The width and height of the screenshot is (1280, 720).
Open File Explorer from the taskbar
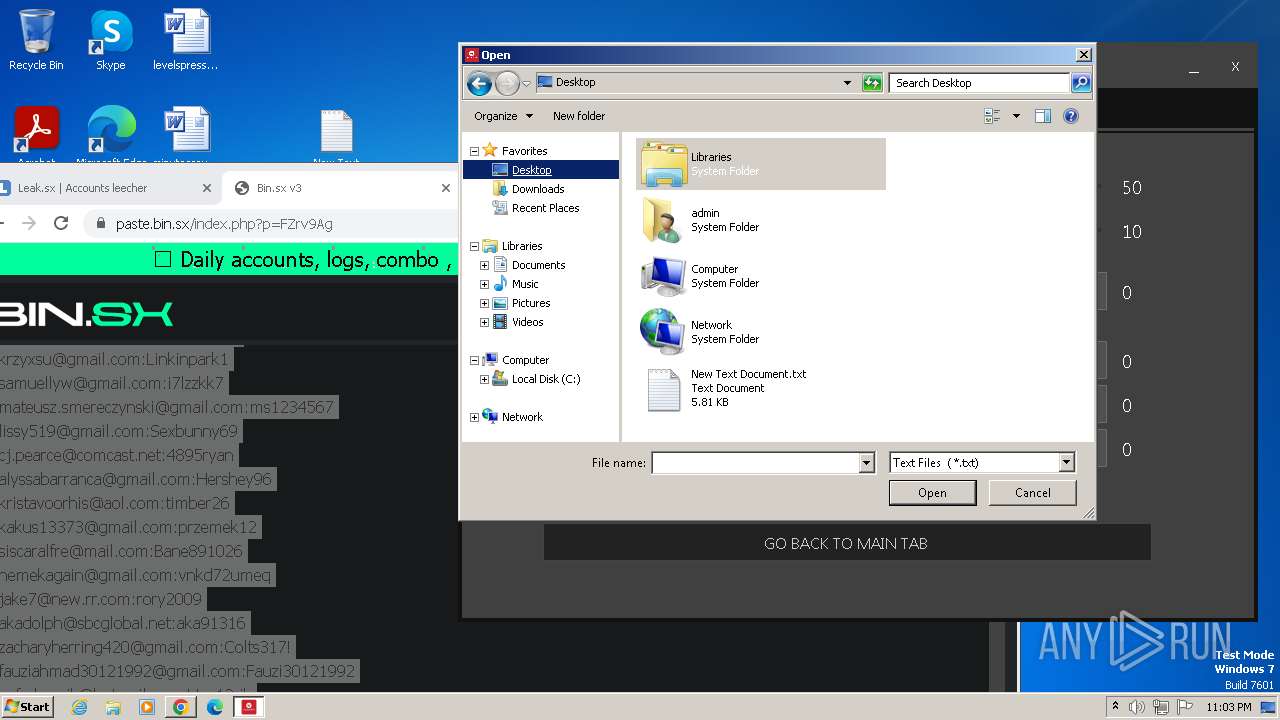tap(113, 707)
